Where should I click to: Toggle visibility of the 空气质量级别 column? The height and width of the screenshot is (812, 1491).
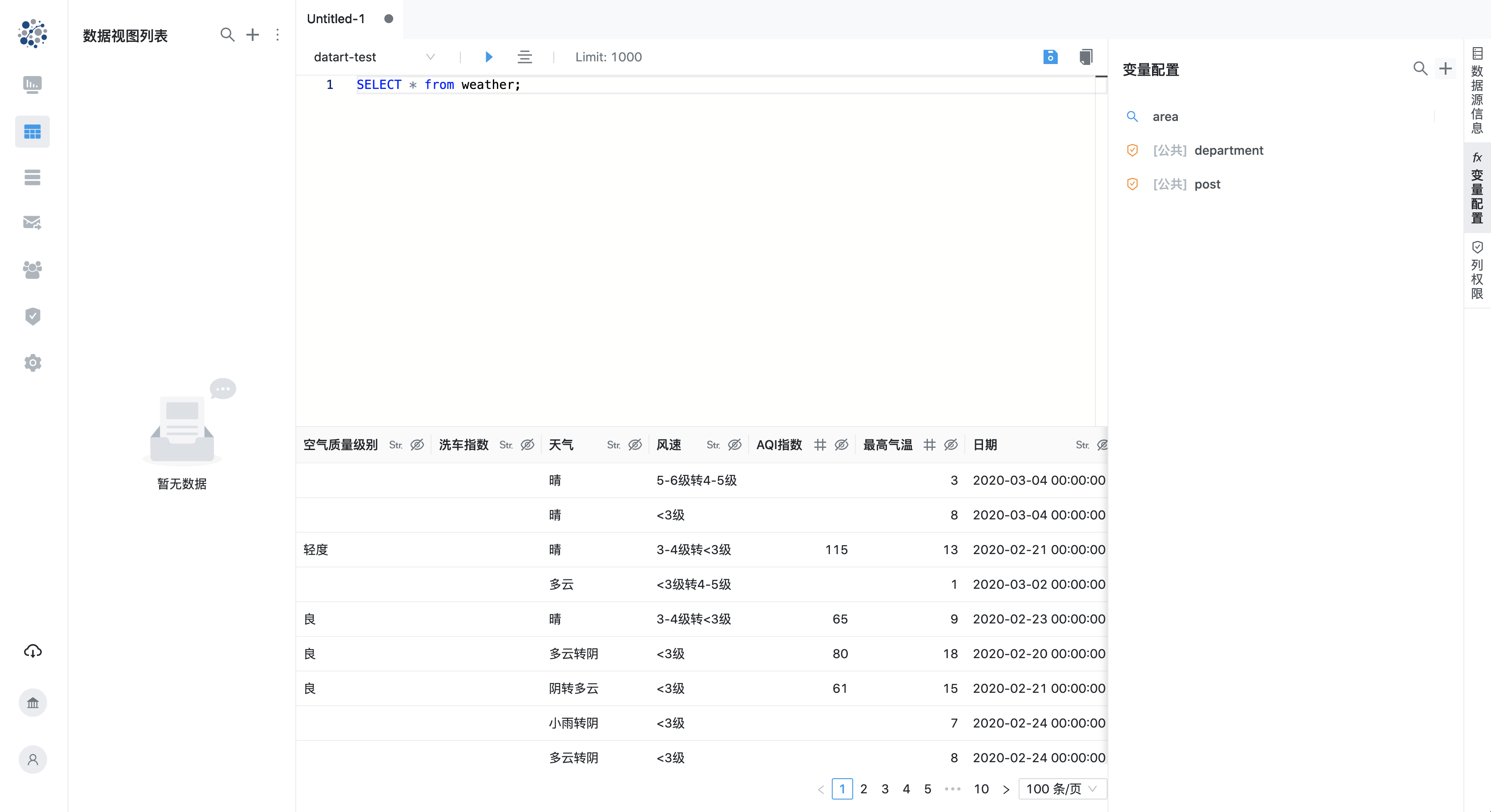[417, 445]
